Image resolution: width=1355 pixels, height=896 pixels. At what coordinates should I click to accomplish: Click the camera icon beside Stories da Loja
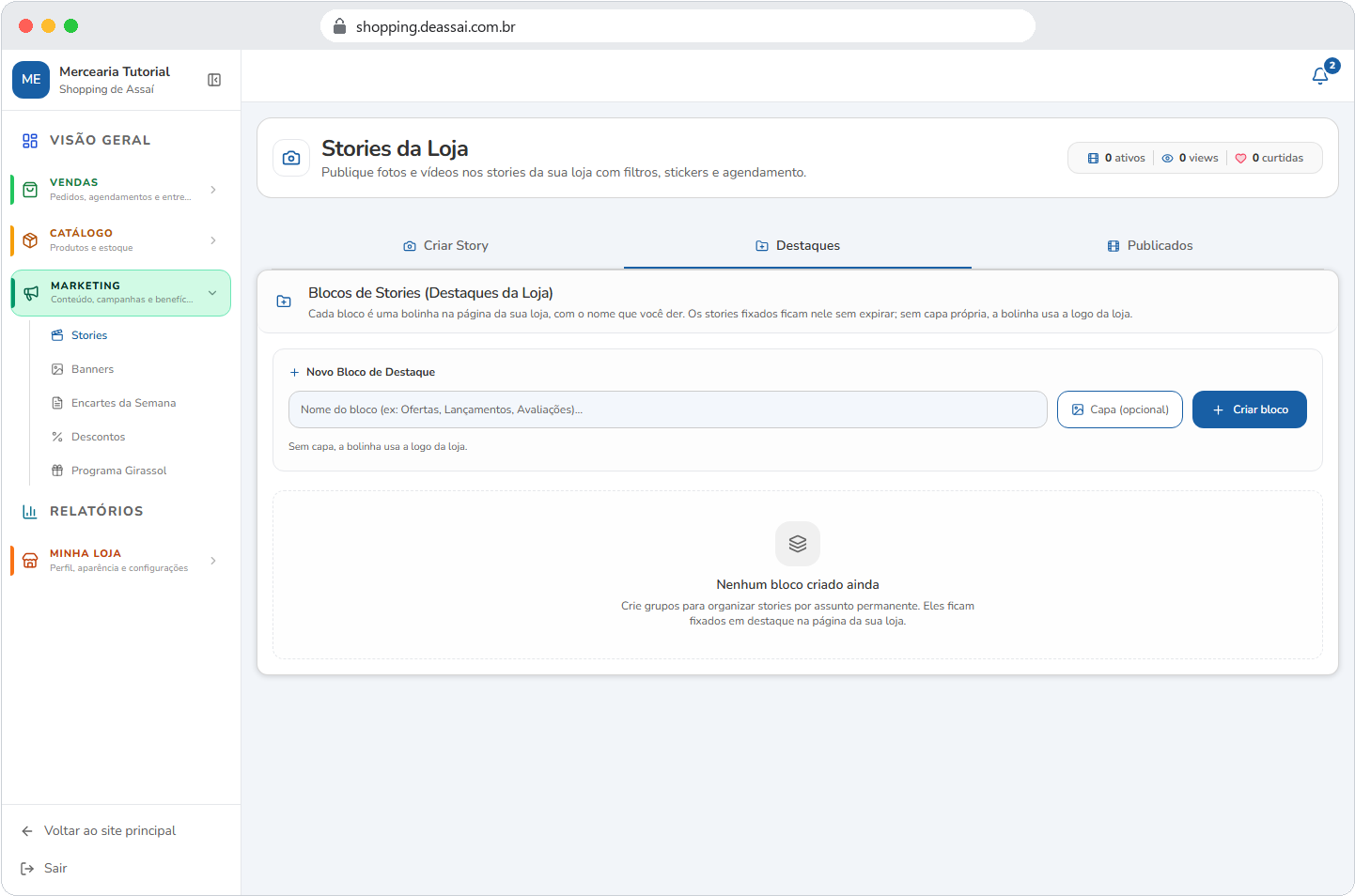point(291,158)
